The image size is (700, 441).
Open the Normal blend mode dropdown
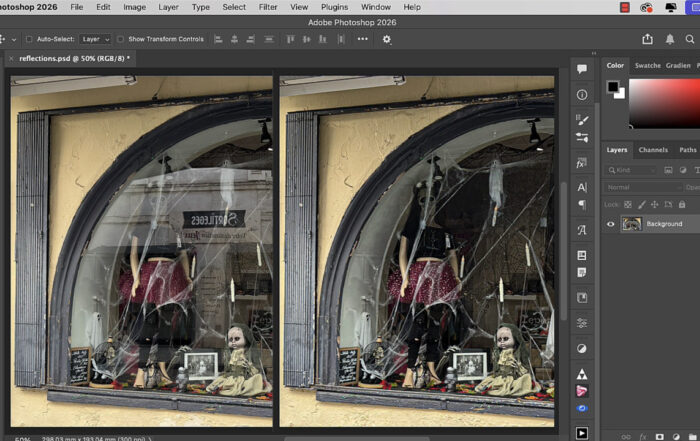640,187
